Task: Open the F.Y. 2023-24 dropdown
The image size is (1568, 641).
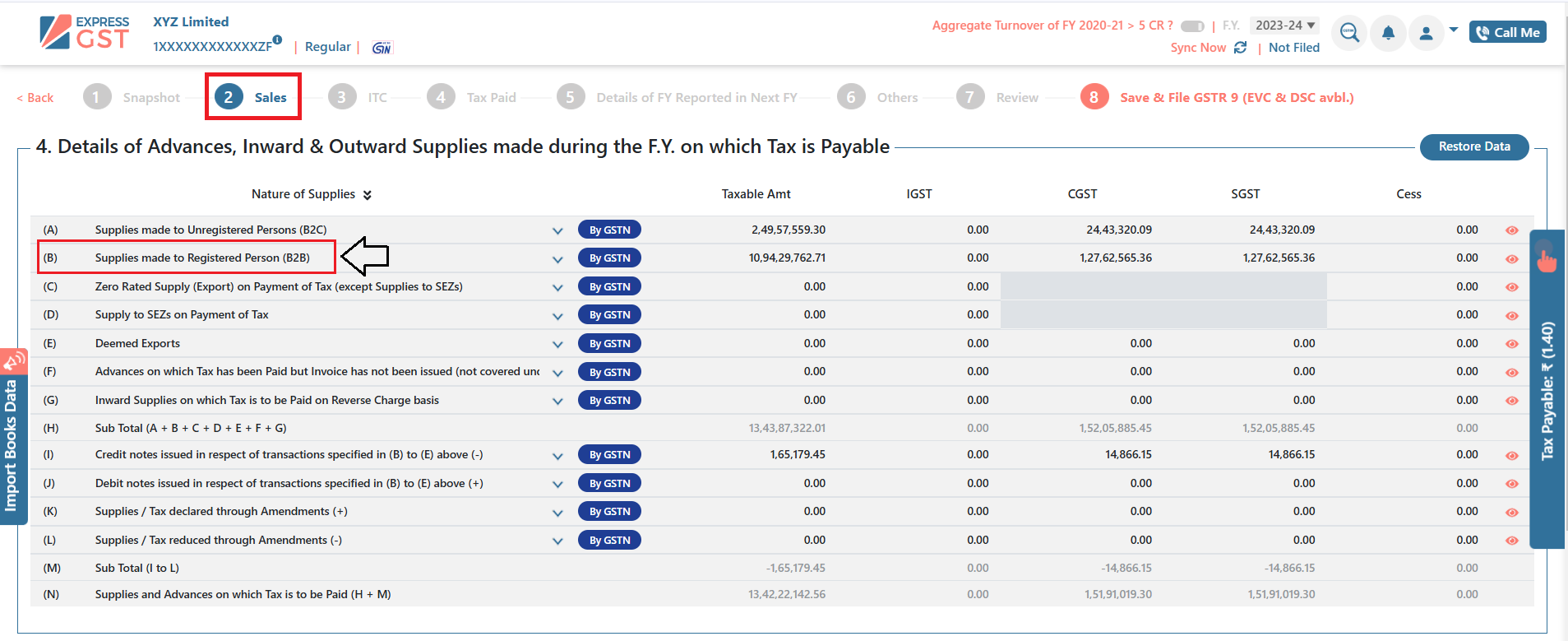Action: point(1284,26)
